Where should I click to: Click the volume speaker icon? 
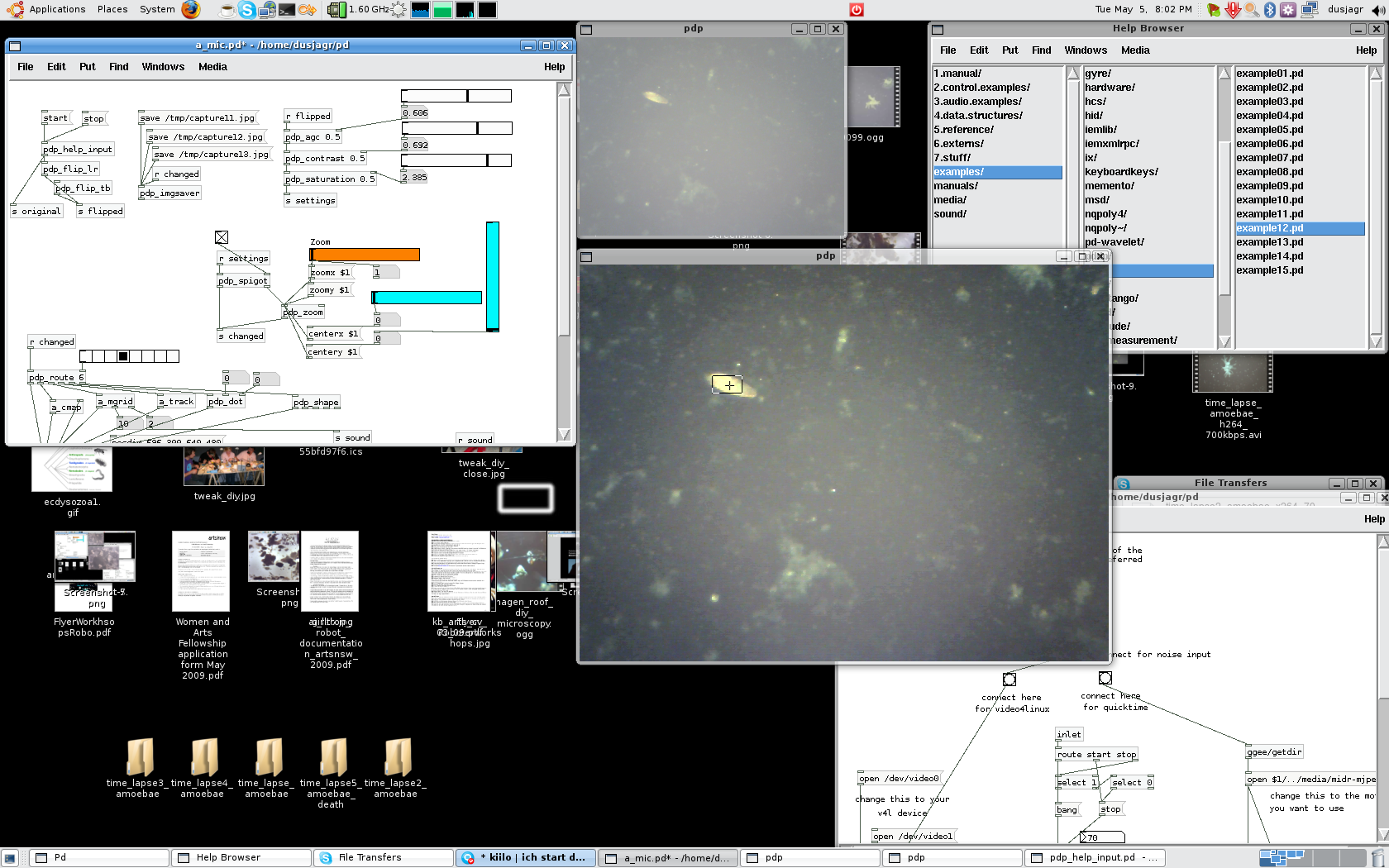click(x=1379, y=10)
